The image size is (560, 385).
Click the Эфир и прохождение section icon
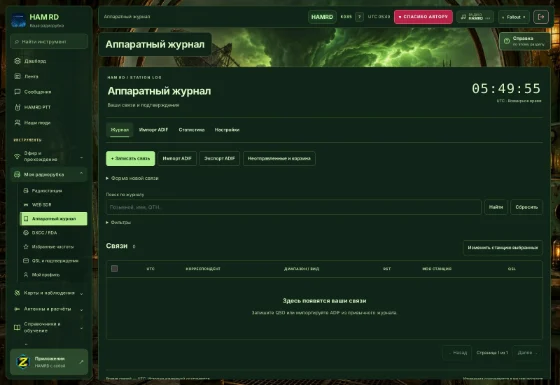[x=17, y=156]
